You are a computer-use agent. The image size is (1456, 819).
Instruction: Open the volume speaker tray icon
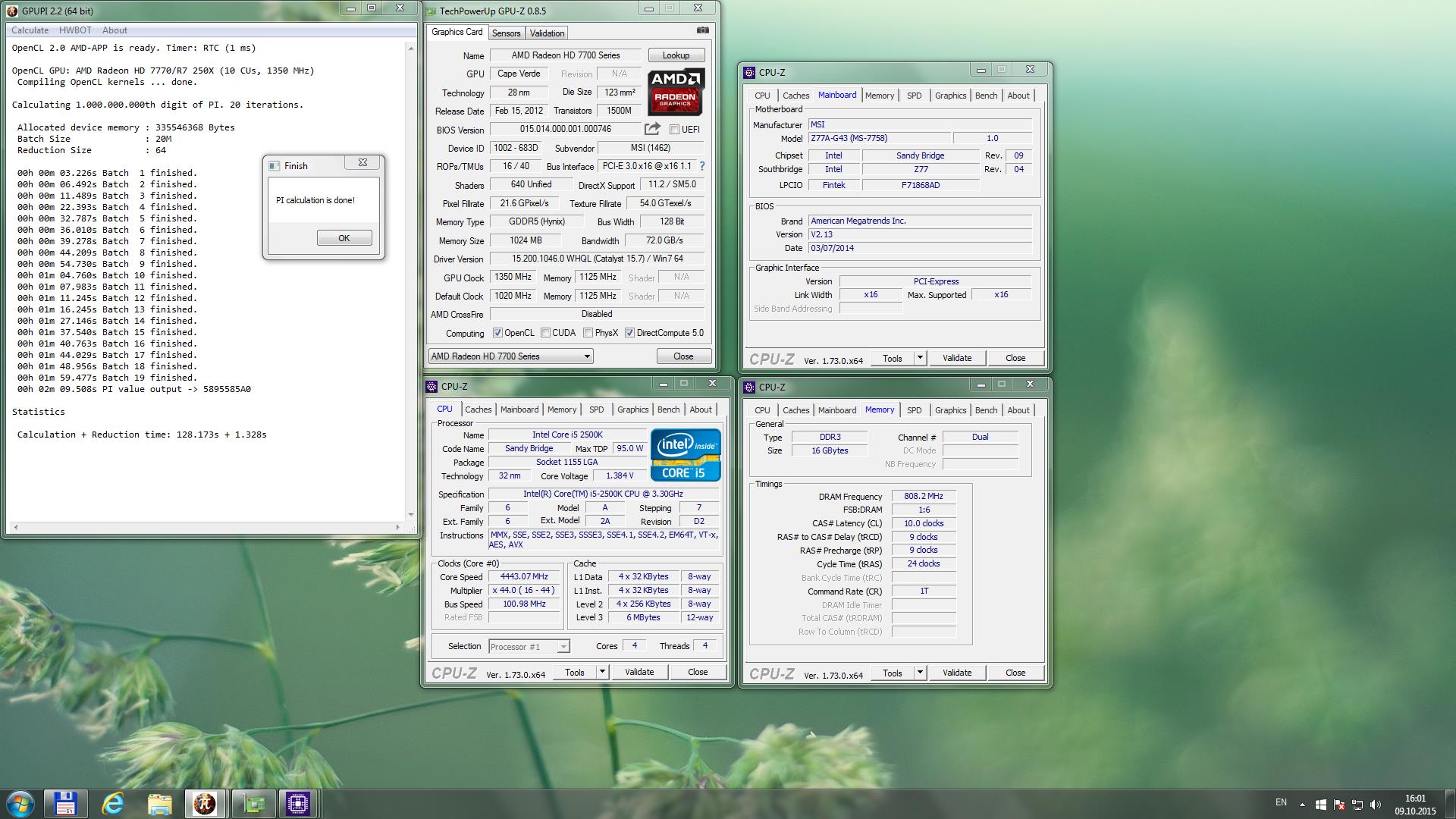[1376, 805]
